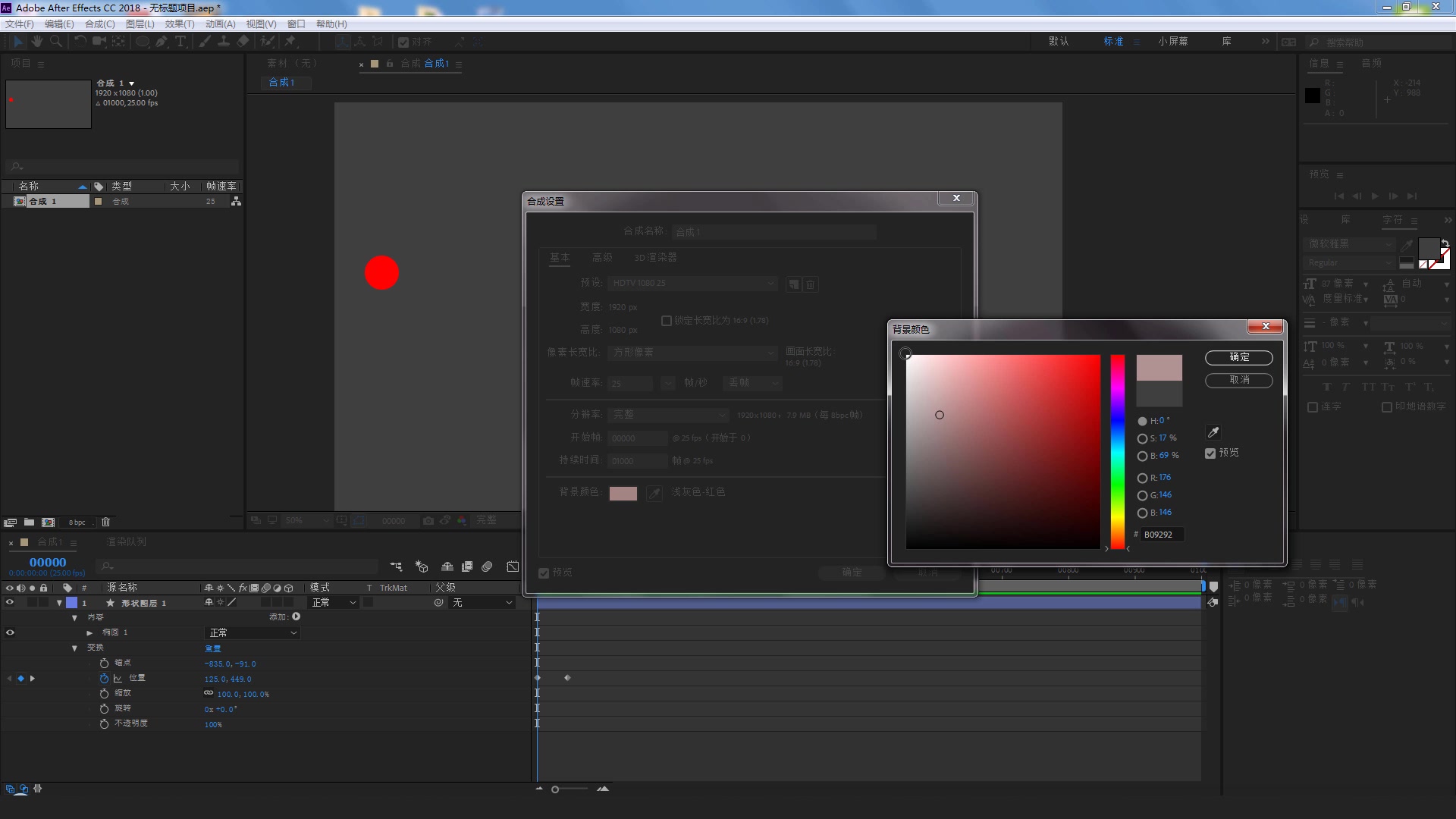Select the Zoom magnifier tool
1456x819 pixels.
56,42
